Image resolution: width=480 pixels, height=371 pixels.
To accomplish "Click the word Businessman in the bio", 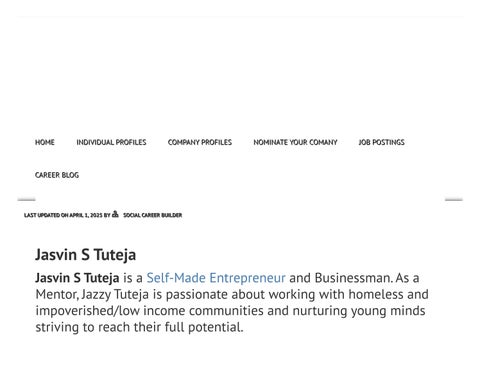I will [353, 278].
